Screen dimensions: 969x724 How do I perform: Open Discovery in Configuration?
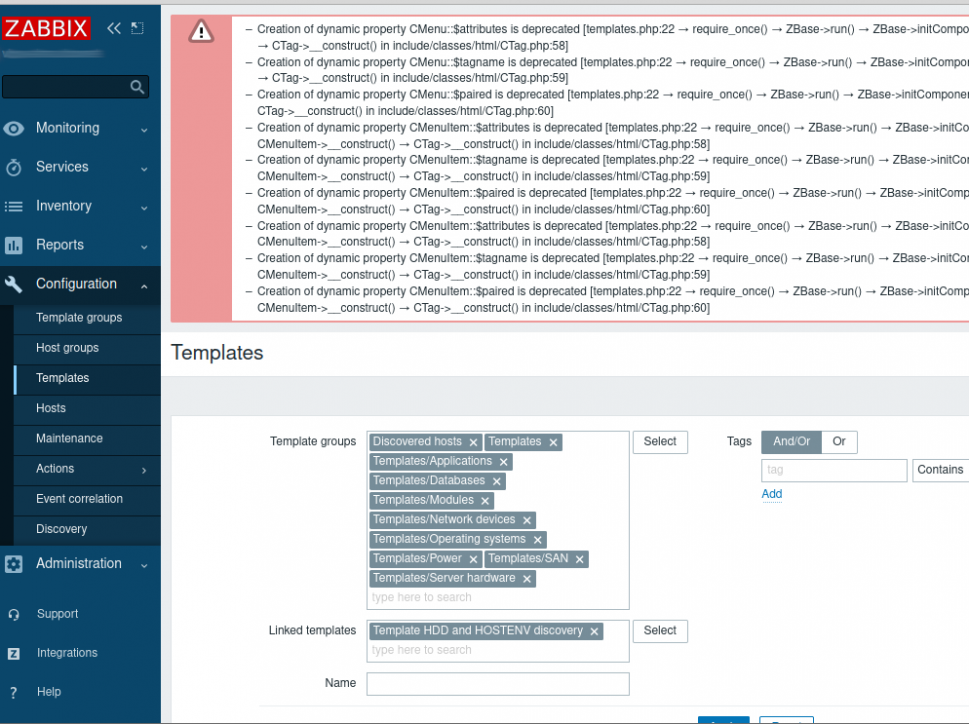pyautogui.click(x=61, y=529)
